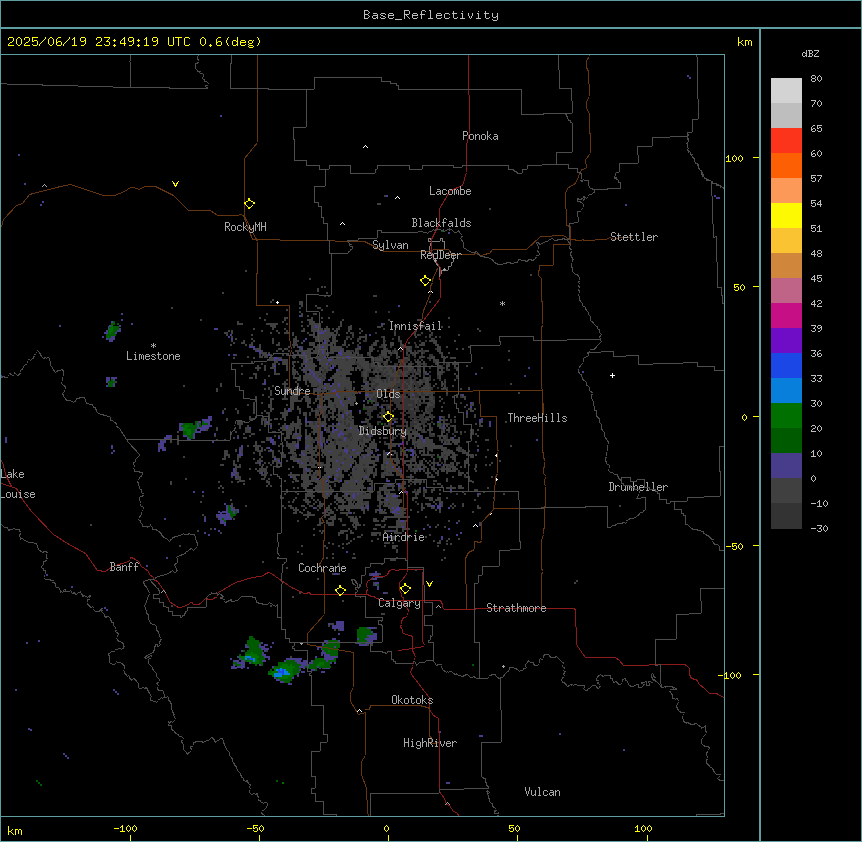Click the Calgary city label
This screenshot has height=842, width=862.
[x=399, y=603]
